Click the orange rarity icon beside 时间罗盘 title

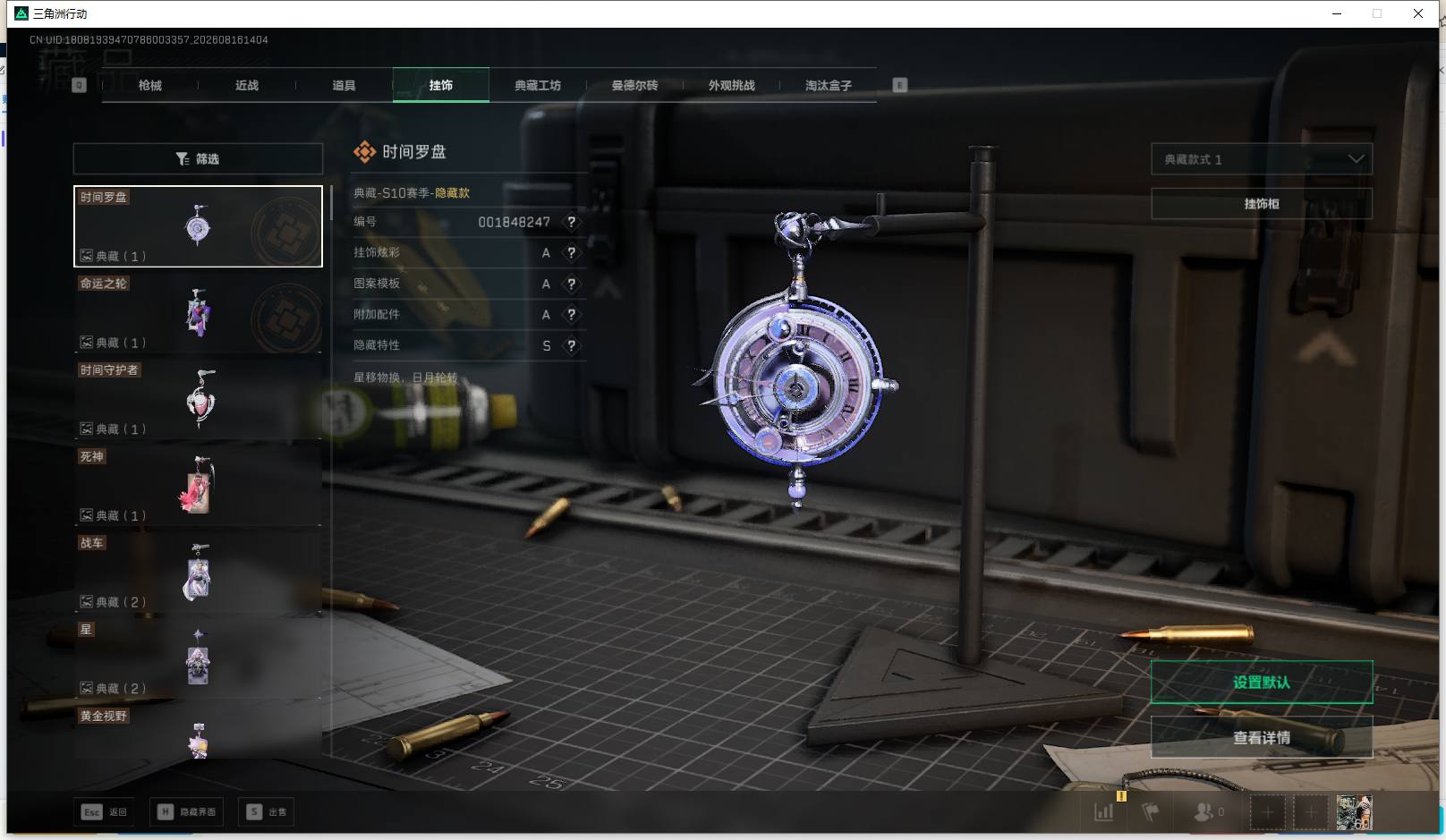coord(364,152)
